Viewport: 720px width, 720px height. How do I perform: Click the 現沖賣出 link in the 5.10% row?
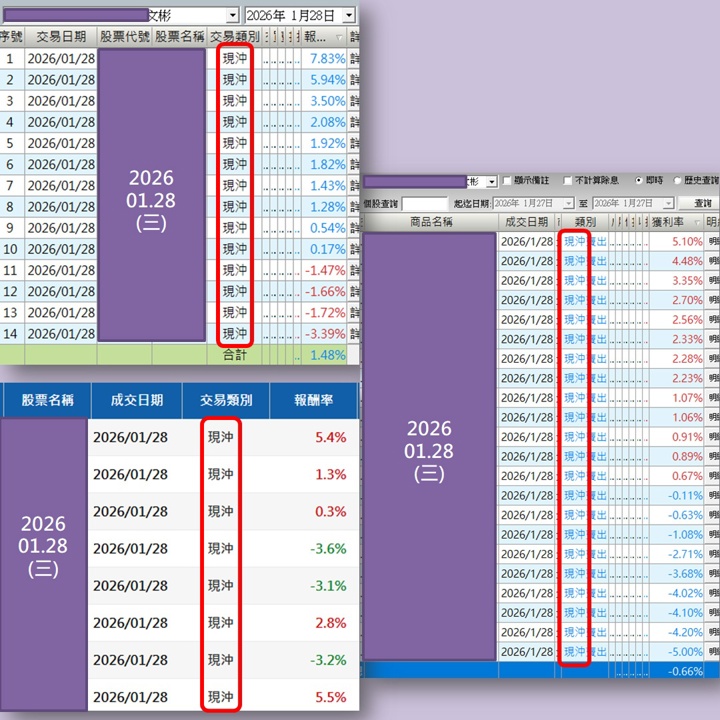585,242
